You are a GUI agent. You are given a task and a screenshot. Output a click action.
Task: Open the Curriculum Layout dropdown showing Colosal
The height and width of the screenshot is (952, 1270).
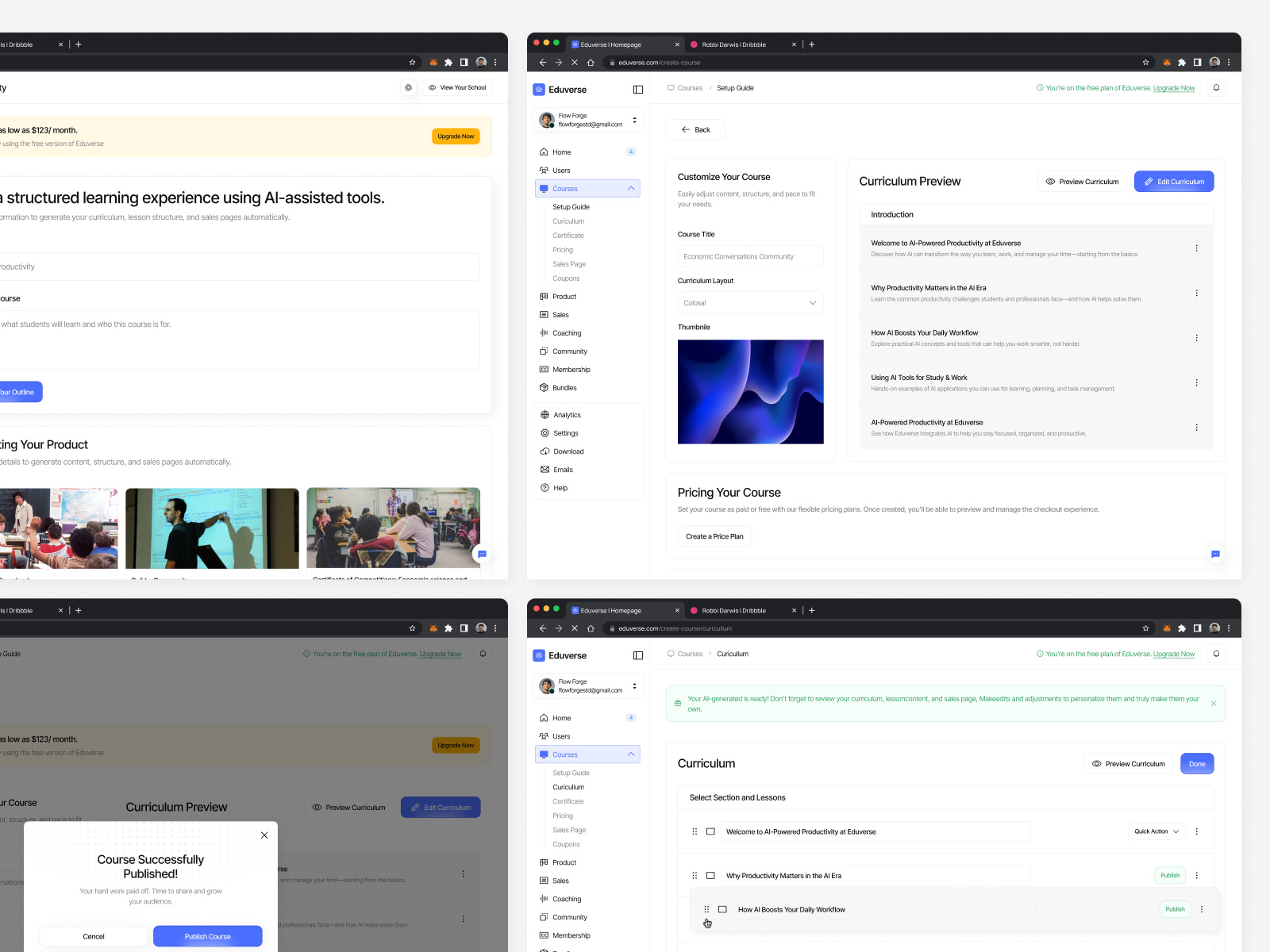[750, 303]
